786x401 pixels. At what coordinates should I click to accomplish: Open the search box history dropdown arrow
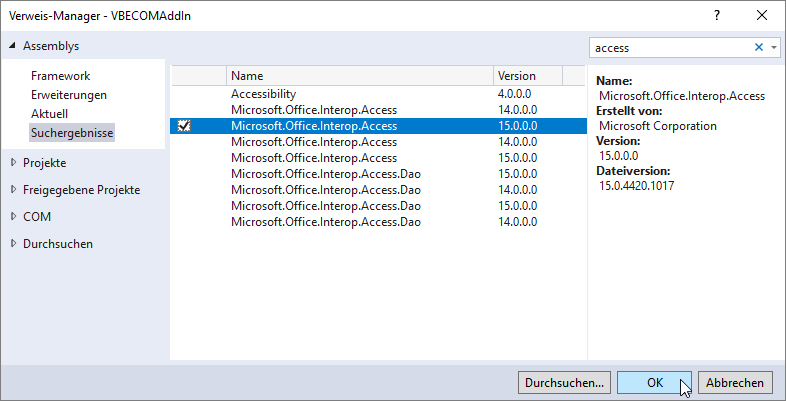[x=774, y=48]
